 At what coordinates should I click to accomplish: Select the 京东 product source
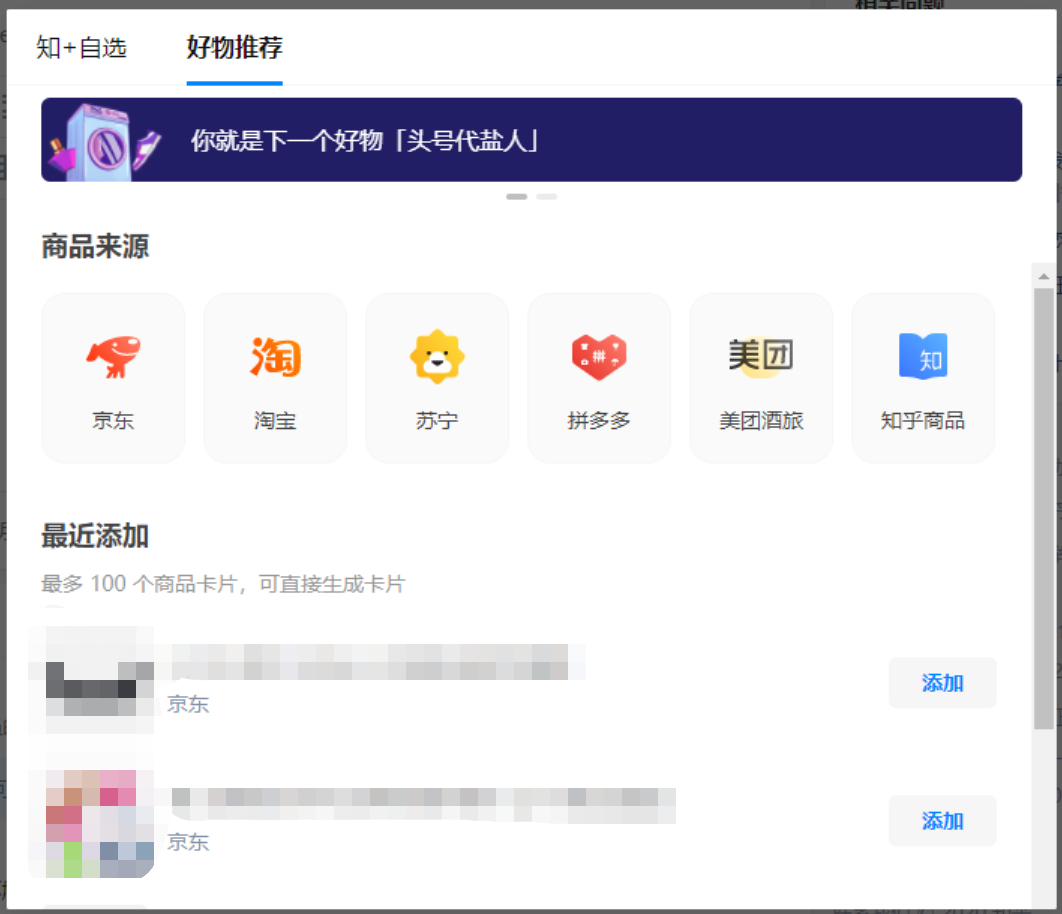pos(113,378)
